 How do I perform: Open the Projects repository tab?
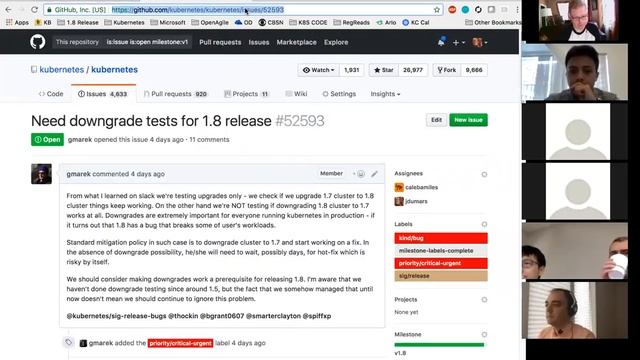coord(246,94)
